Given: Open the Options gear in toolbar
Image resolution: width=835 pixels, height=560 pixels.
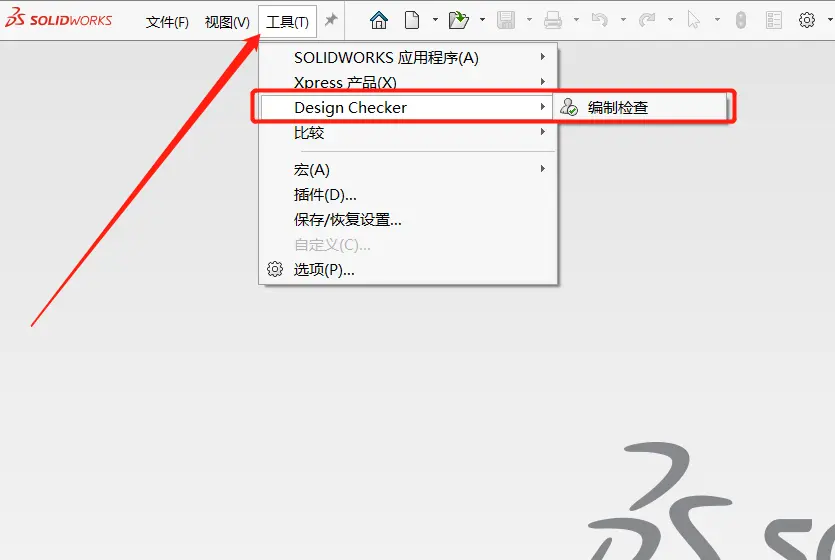Looking at the screenshot, I should 807,20.
